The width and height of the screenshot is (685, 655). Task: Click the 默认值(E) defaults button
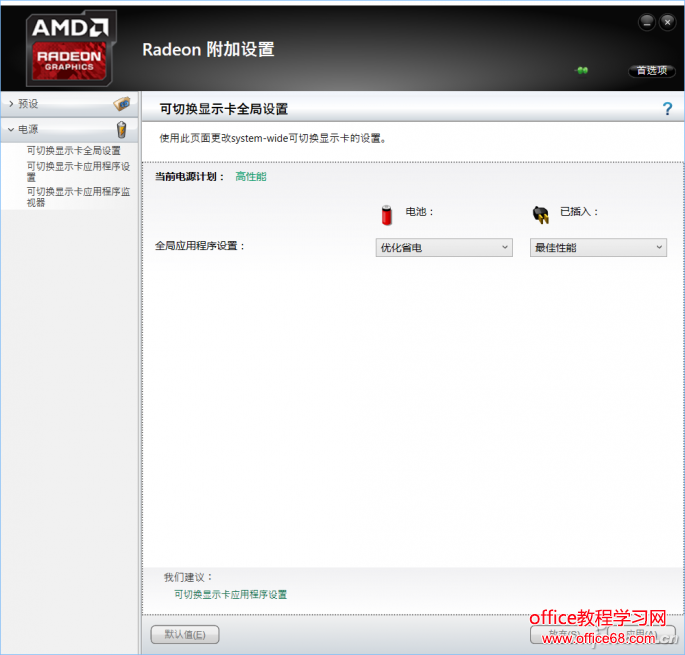click(185, 634)
